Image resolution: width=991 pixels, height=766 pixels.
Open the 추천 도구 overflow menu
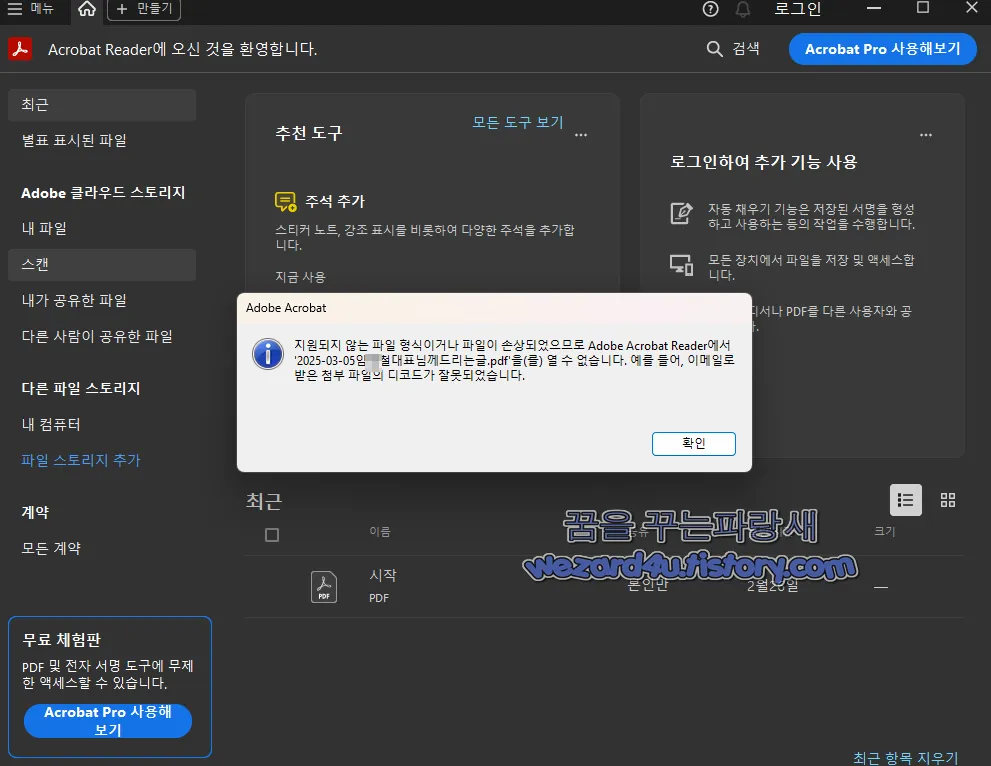[x=581, y=134]
